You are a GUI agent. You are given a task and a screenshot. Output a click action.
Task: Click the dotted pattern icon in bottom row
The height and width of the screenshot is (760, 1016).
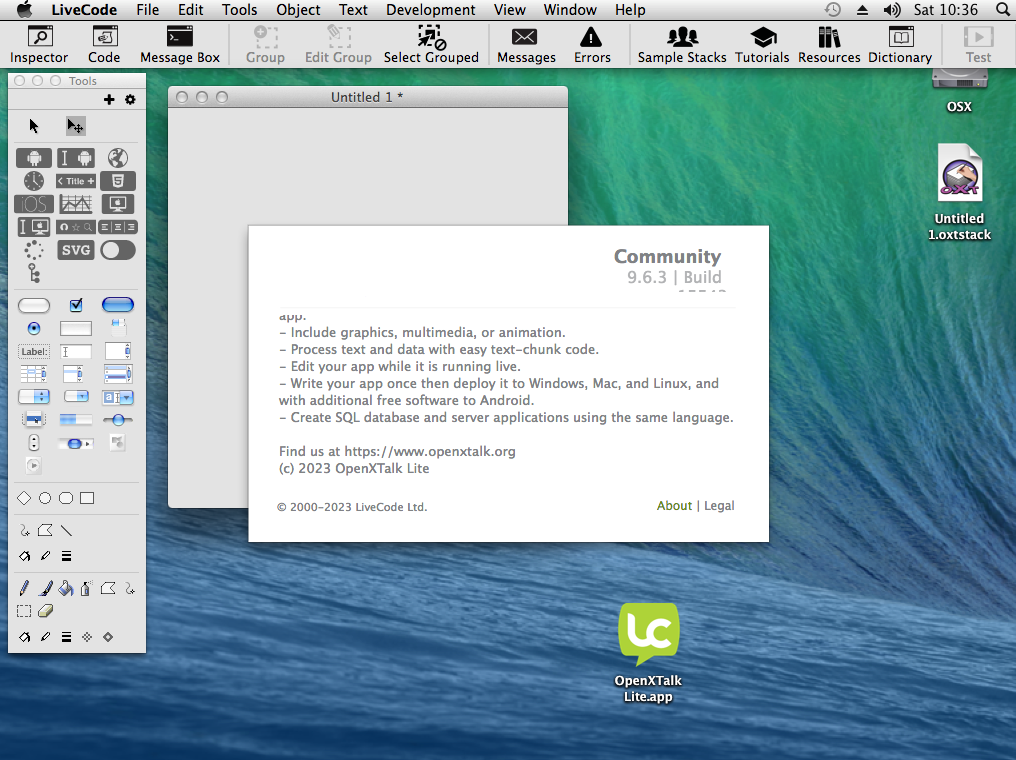[87, 637]
